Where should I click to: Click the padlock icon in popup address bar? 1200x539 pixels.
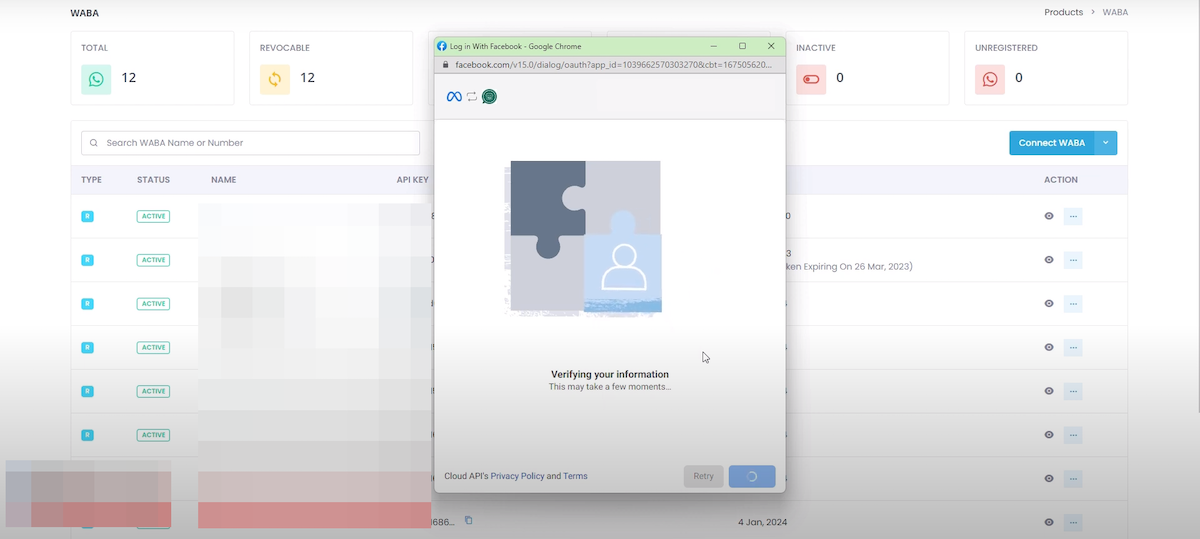coord(446,64)
